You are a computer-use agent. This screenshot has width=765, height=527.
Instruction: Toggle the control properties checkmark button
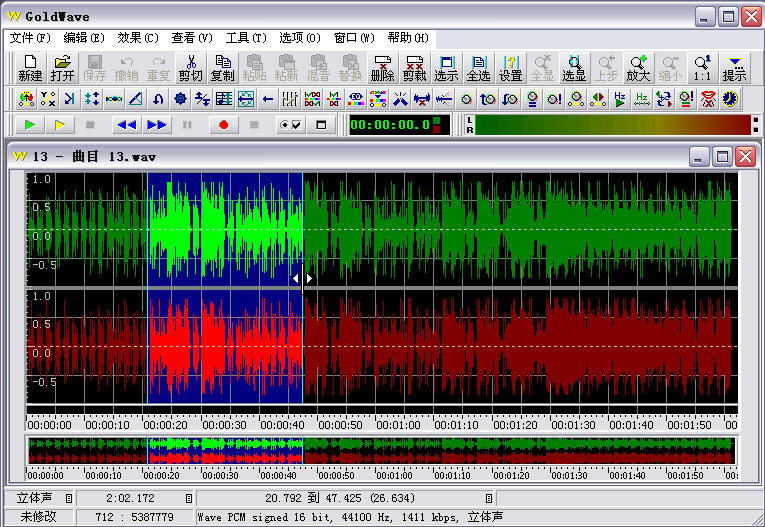point(291,125)
